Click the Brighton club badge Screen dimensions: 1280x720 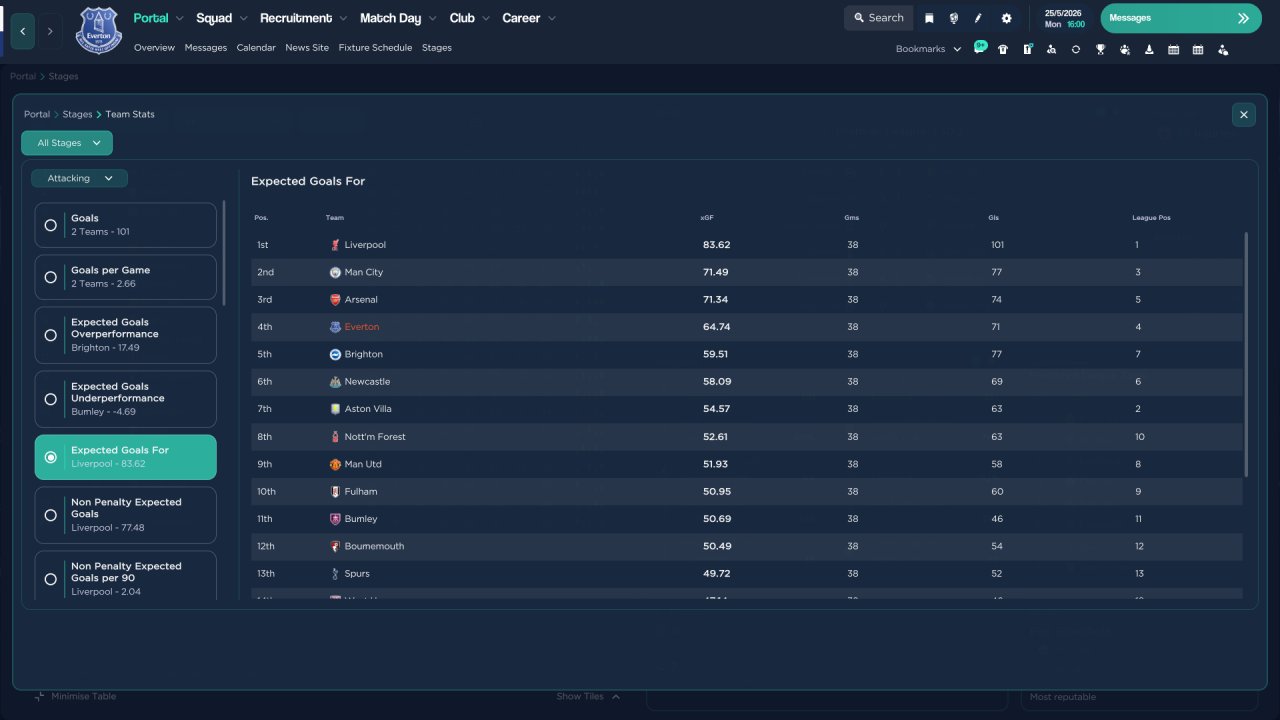point(335,354)
